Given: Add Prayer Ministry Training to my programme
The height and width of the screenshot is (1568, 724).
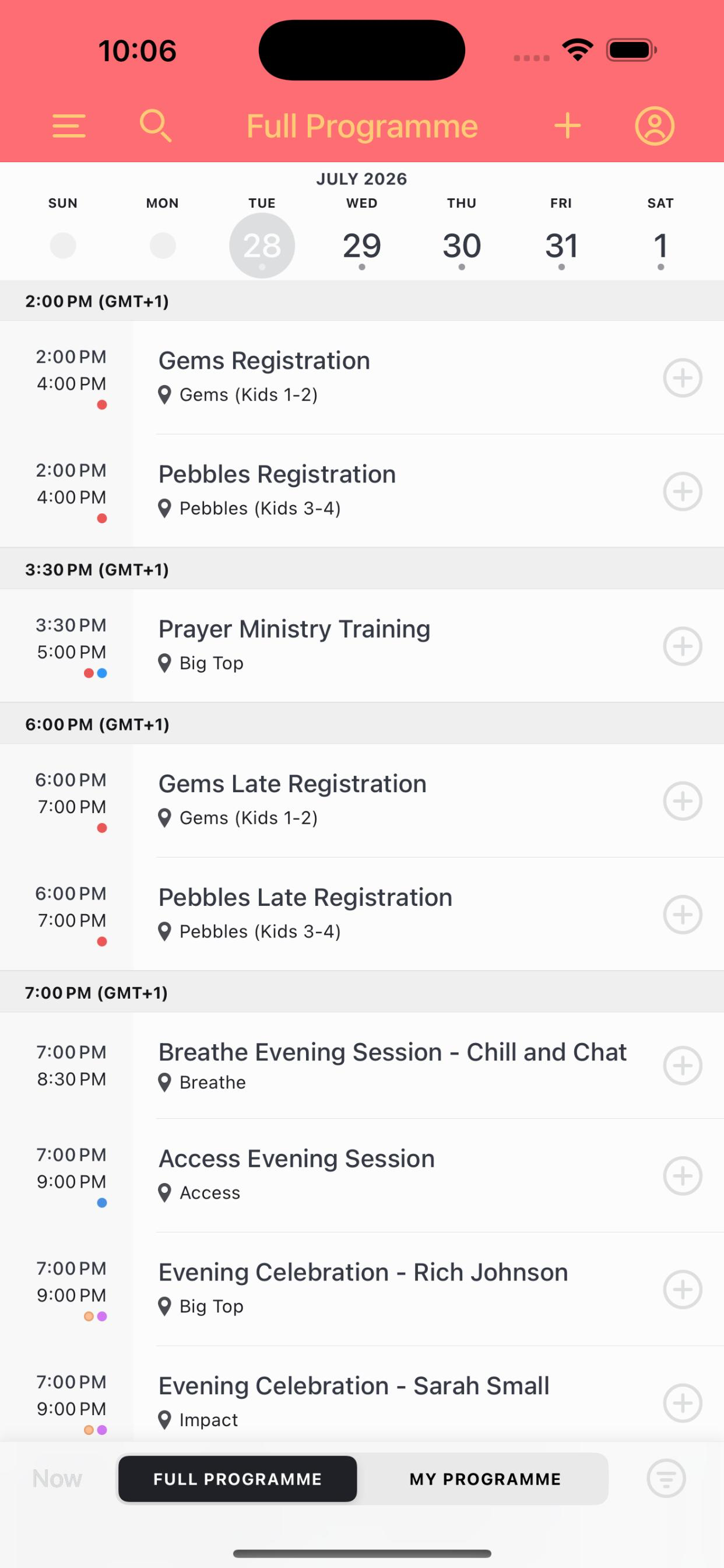Looking at the screenshot, I should 683,646.
